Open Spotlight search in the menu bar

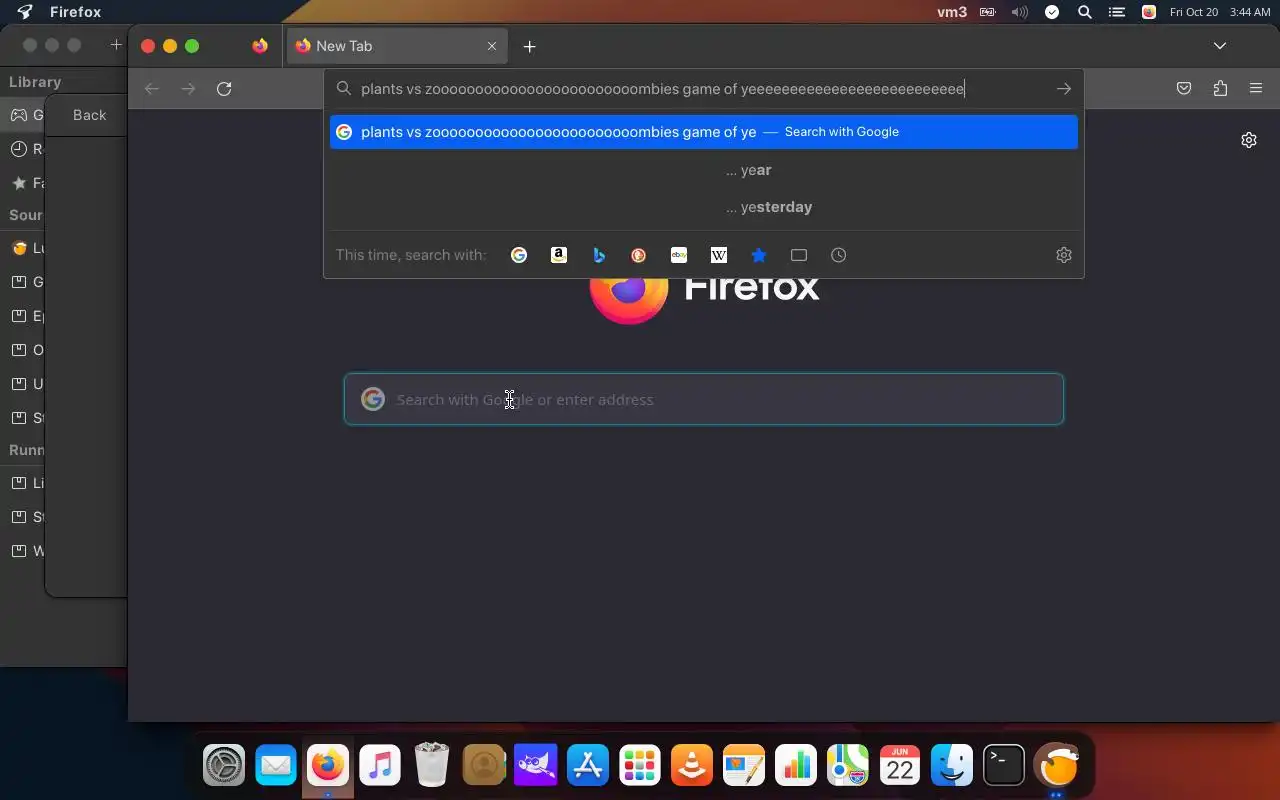(1085, 12)
